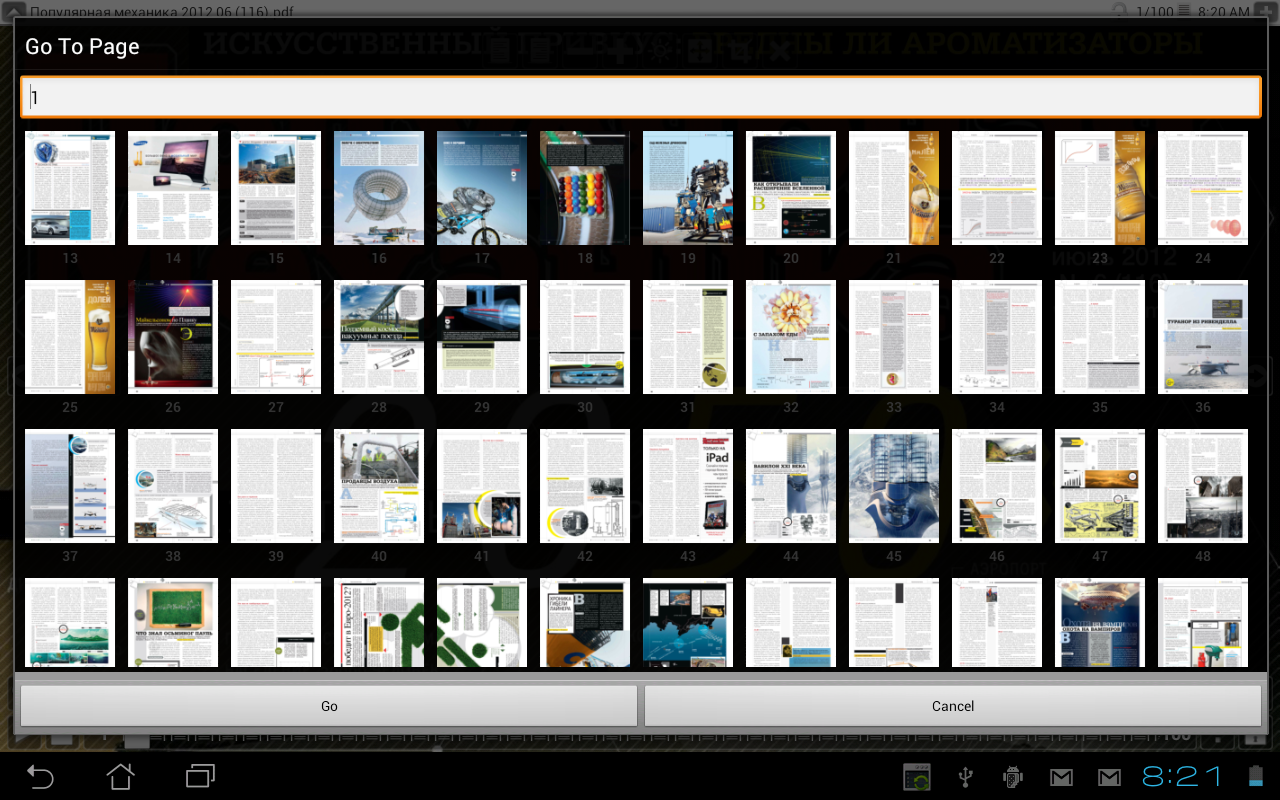Select page 40 thumbnail
This screenshot has height=800, width=1280.
(x=379, y=486)
